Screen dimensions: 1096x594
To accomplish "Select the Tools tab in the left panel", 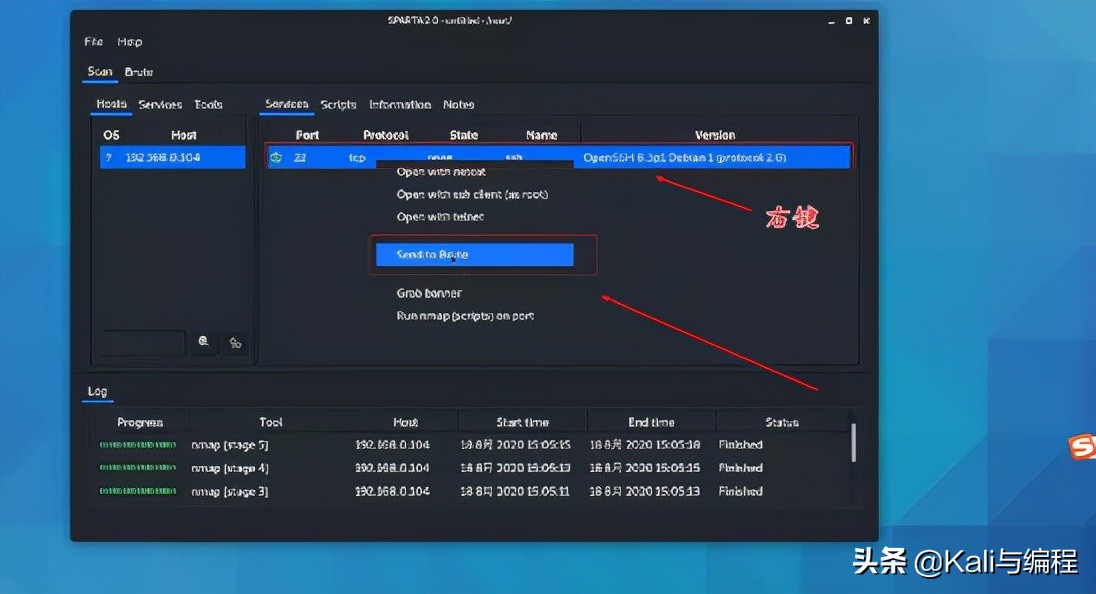I will point(208,105).
